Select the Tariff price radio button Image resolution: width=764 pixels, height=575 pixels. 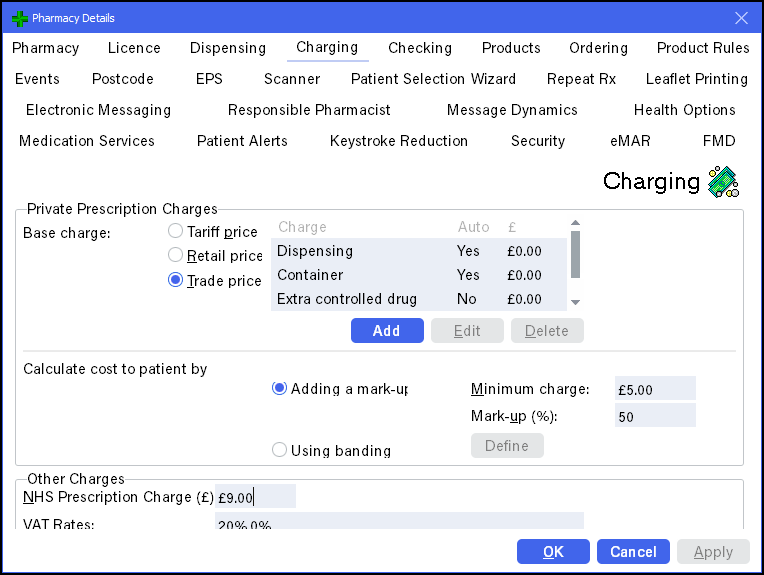(176, 232)
